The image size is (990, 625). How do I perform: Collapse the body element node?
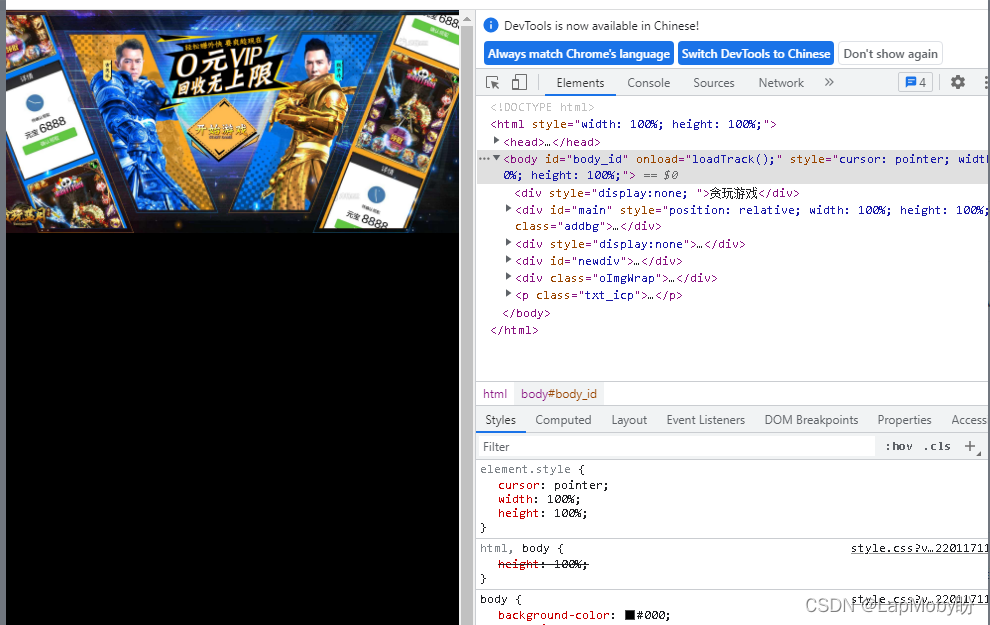(496, 158)
